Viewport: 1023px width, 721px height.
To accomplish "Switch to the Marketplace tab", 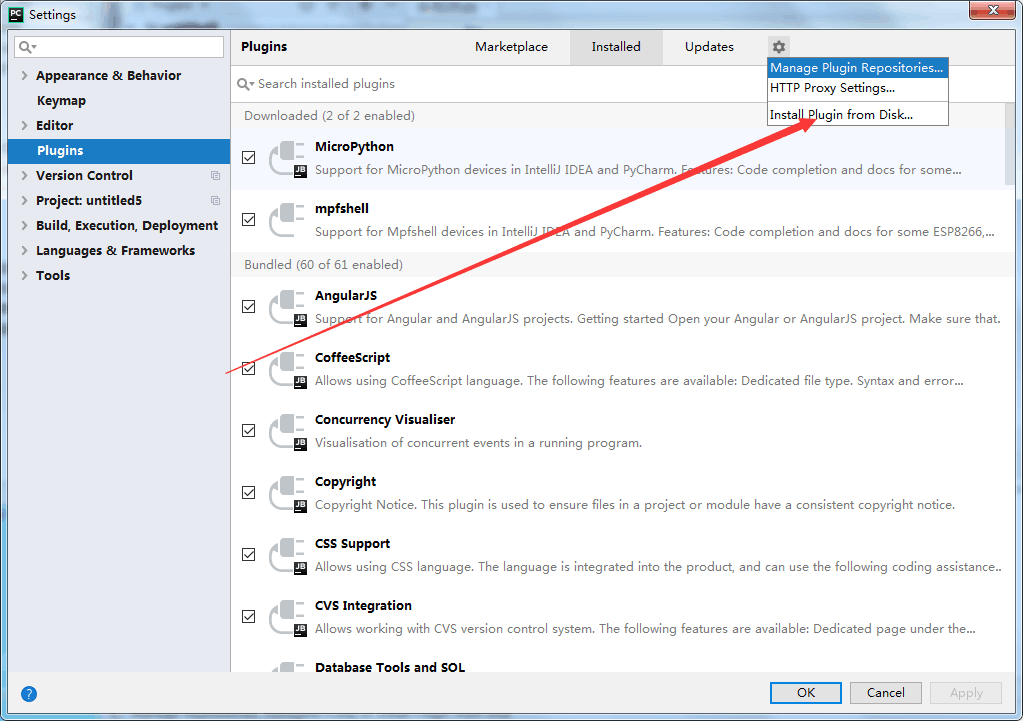I will point(511,47).
